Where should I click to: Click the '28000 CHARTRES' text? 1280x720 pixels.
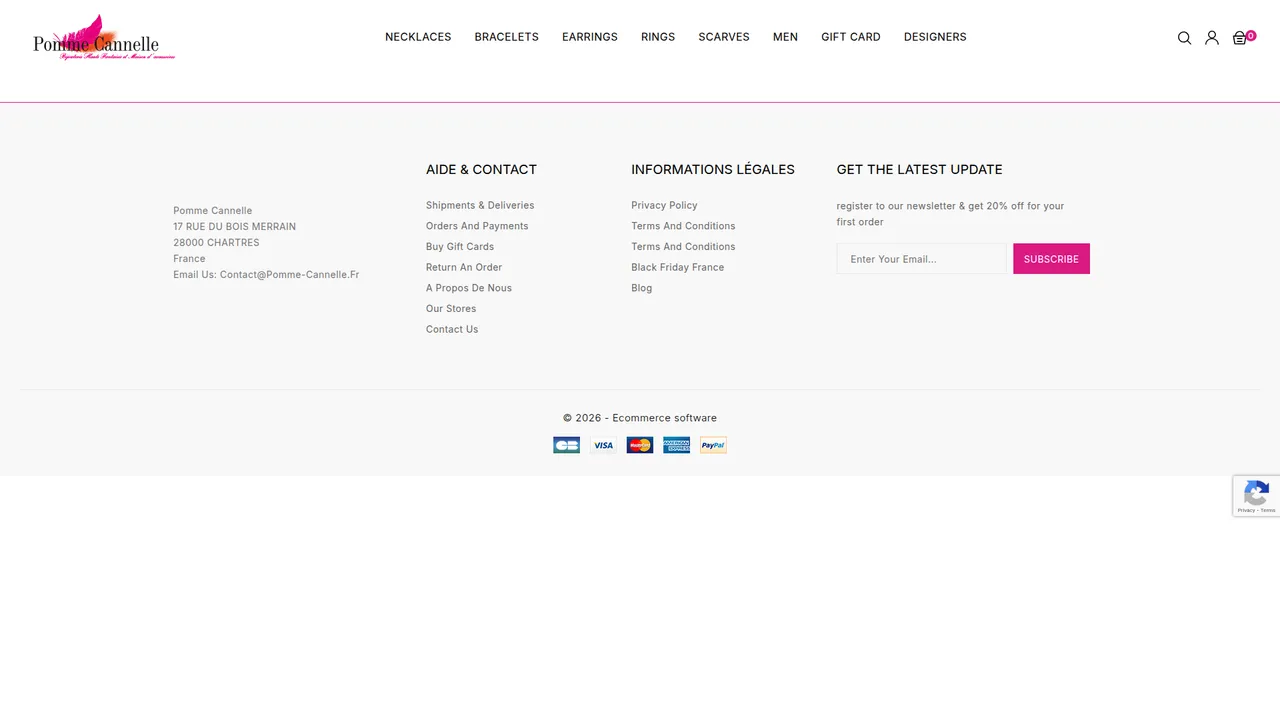point(216,243)
